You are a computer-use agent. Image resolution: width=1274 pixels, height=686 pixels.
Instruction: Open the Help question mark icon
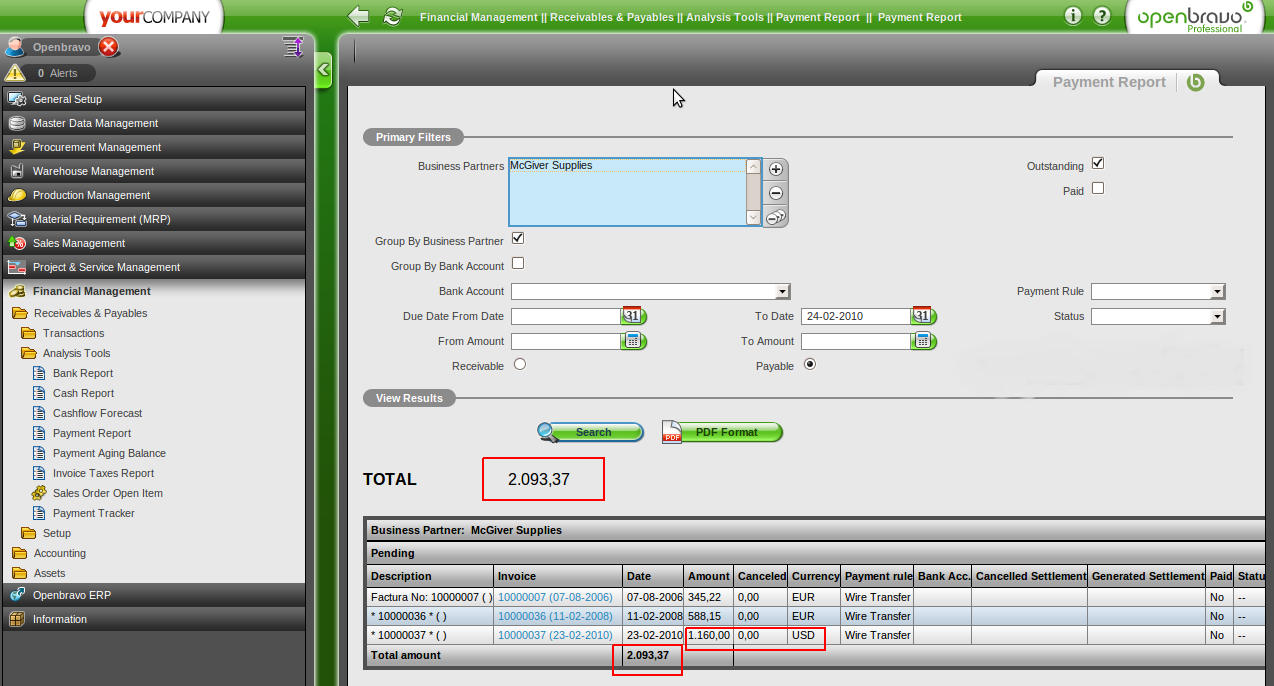[x=1102, y=16]
